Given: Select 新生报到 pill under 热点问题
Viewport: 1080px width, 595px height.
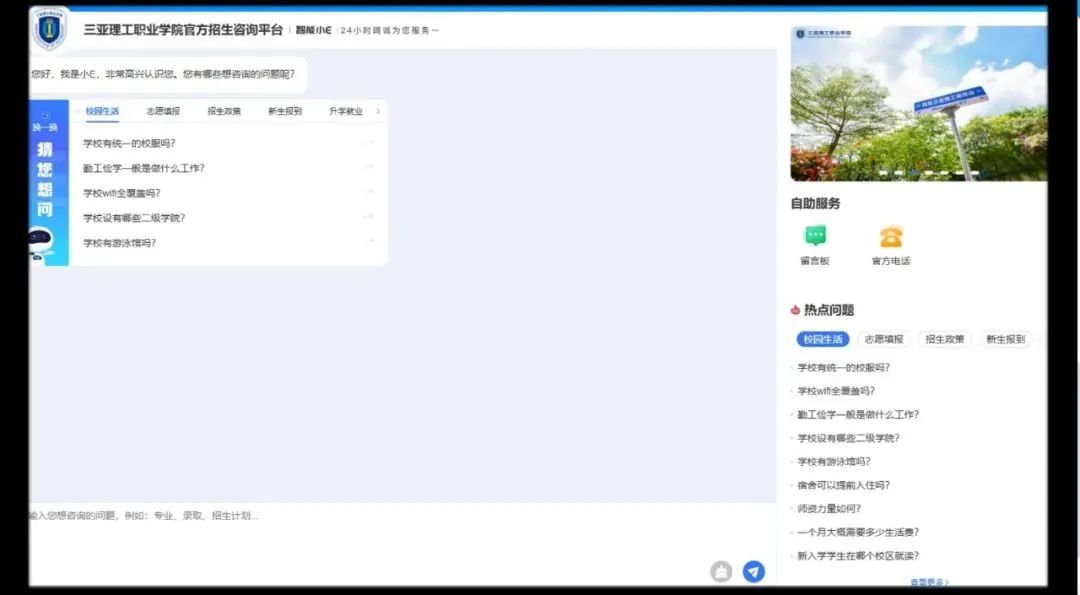Looking at the screenshot, I should click(x=1006, y=339).
